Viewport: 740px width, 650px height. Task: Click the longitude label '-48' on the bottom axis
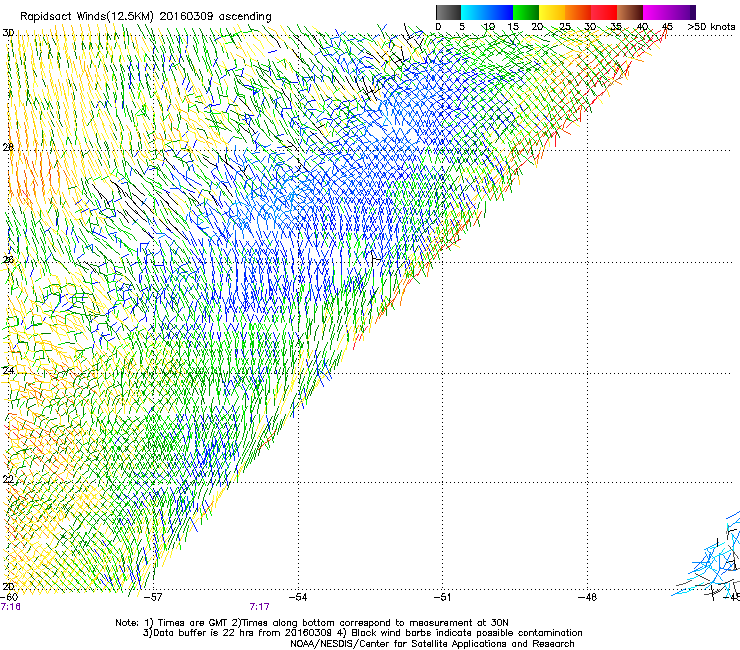587,597
